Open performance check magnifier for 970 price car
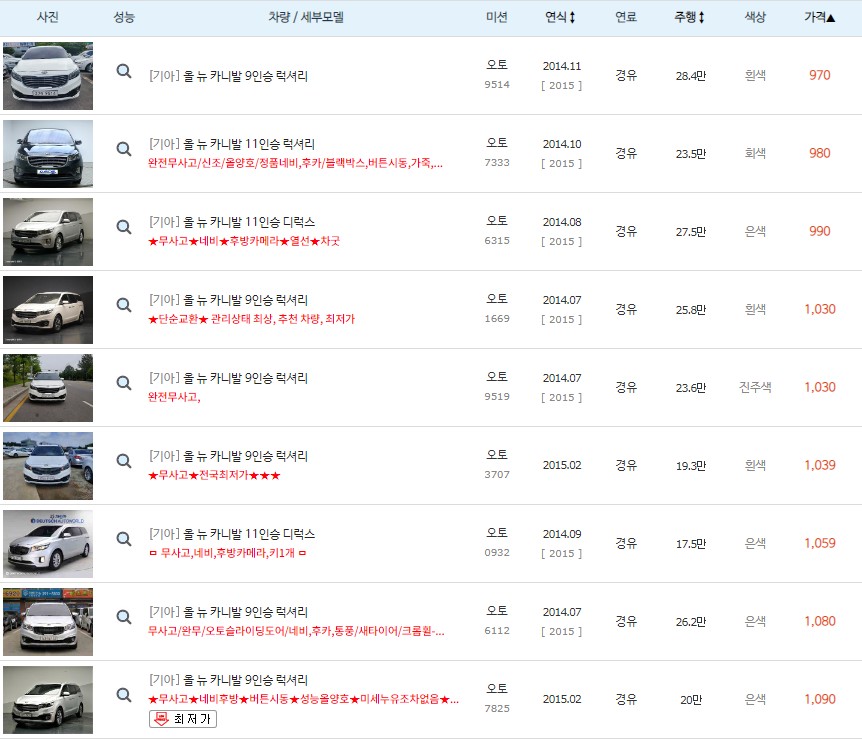This screenshot has width=862, height=740. [124, 71]
